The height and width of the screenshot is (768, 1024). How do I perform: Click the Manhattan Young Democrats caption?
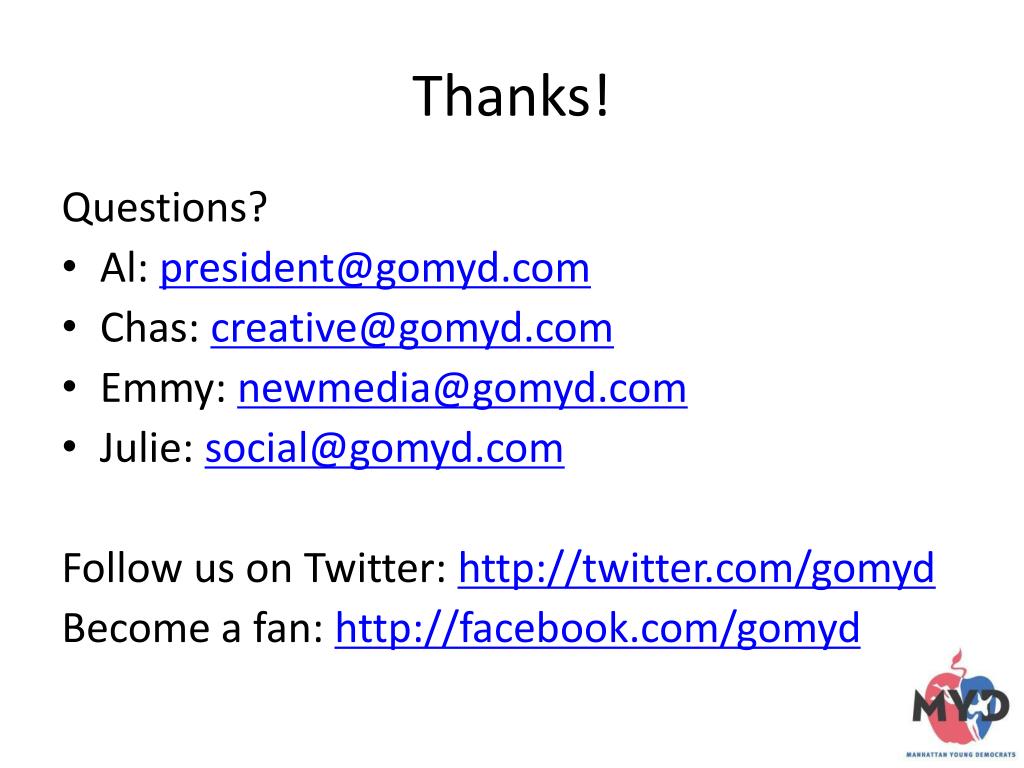(961, 754)
